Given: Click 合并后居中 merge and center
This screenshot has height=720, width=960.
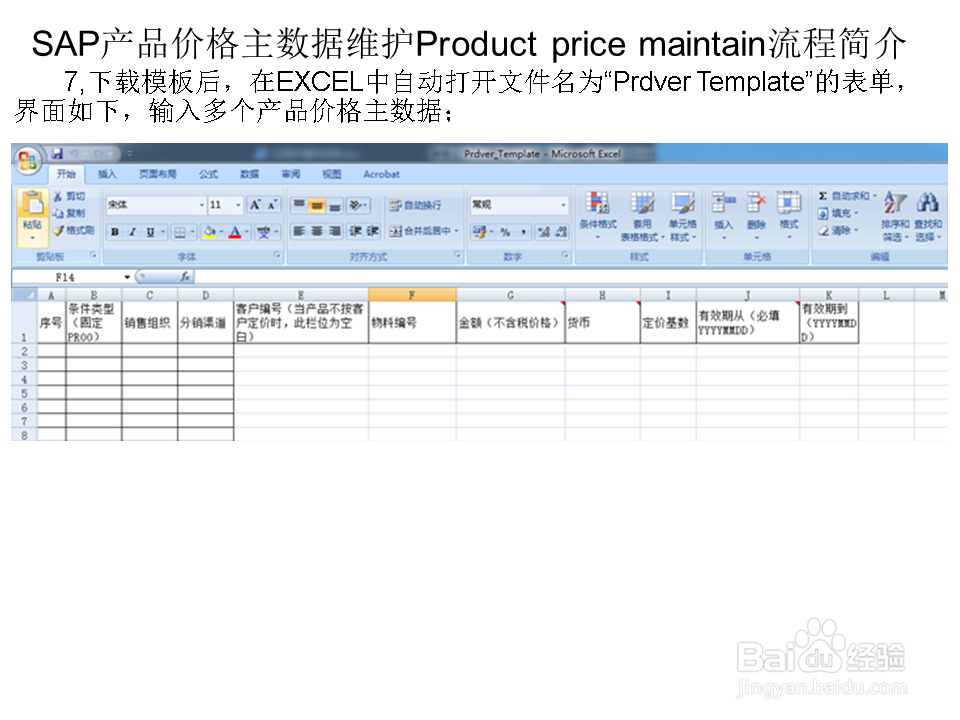Looking at the screenshot, I should (420, 231).
